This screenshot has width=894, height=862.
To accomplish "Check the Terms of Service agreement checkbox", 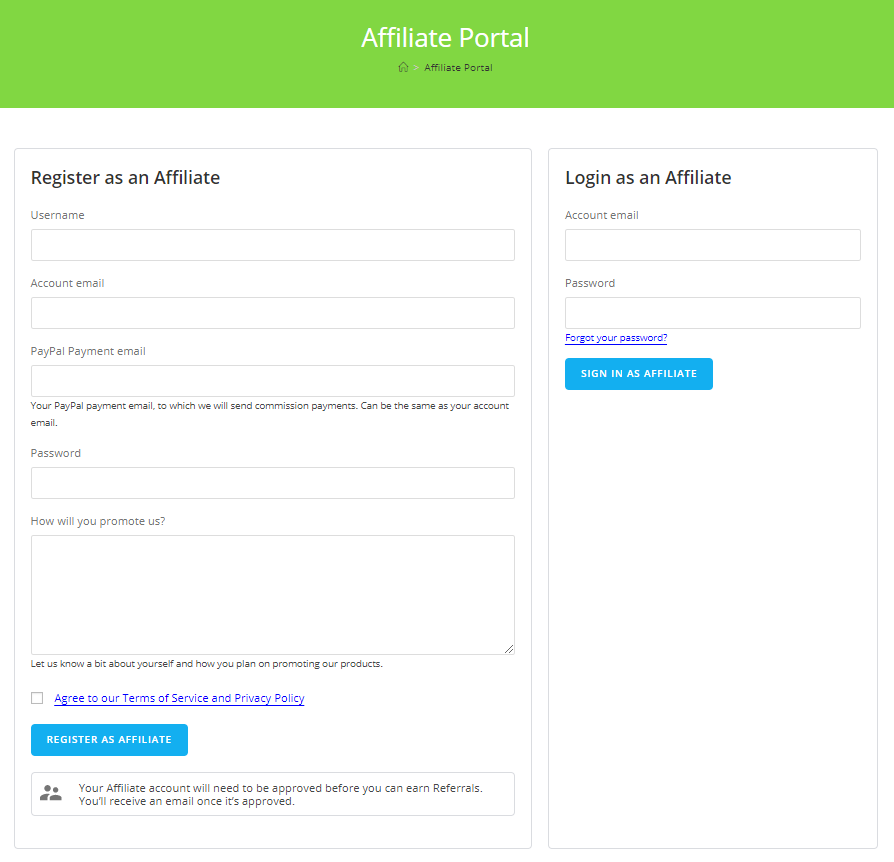I will click(x=37, y=697).
